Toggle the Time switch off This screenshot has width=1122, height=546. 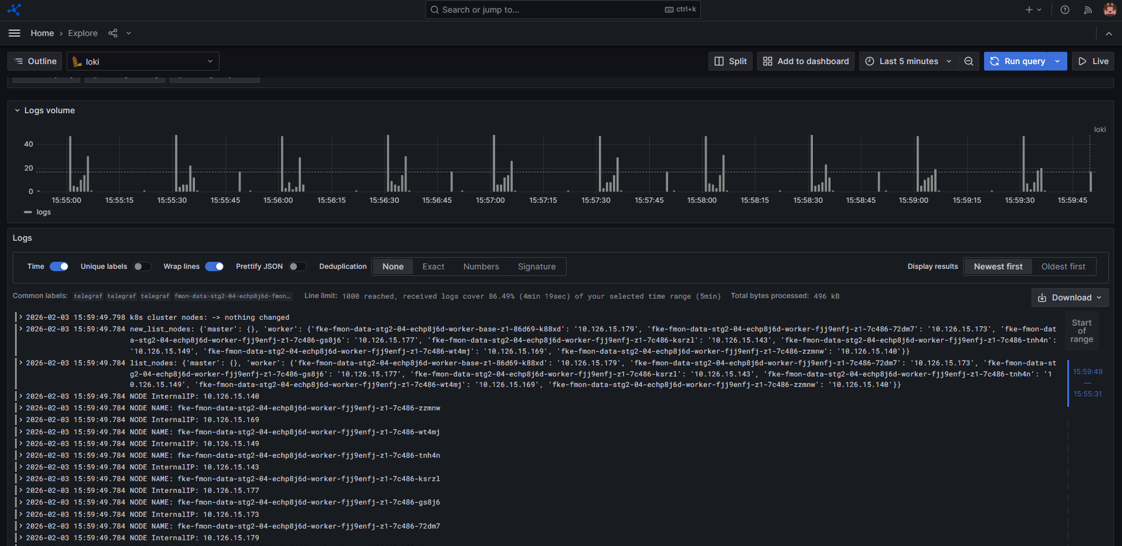pyautogui.click(x=59, y=267)
